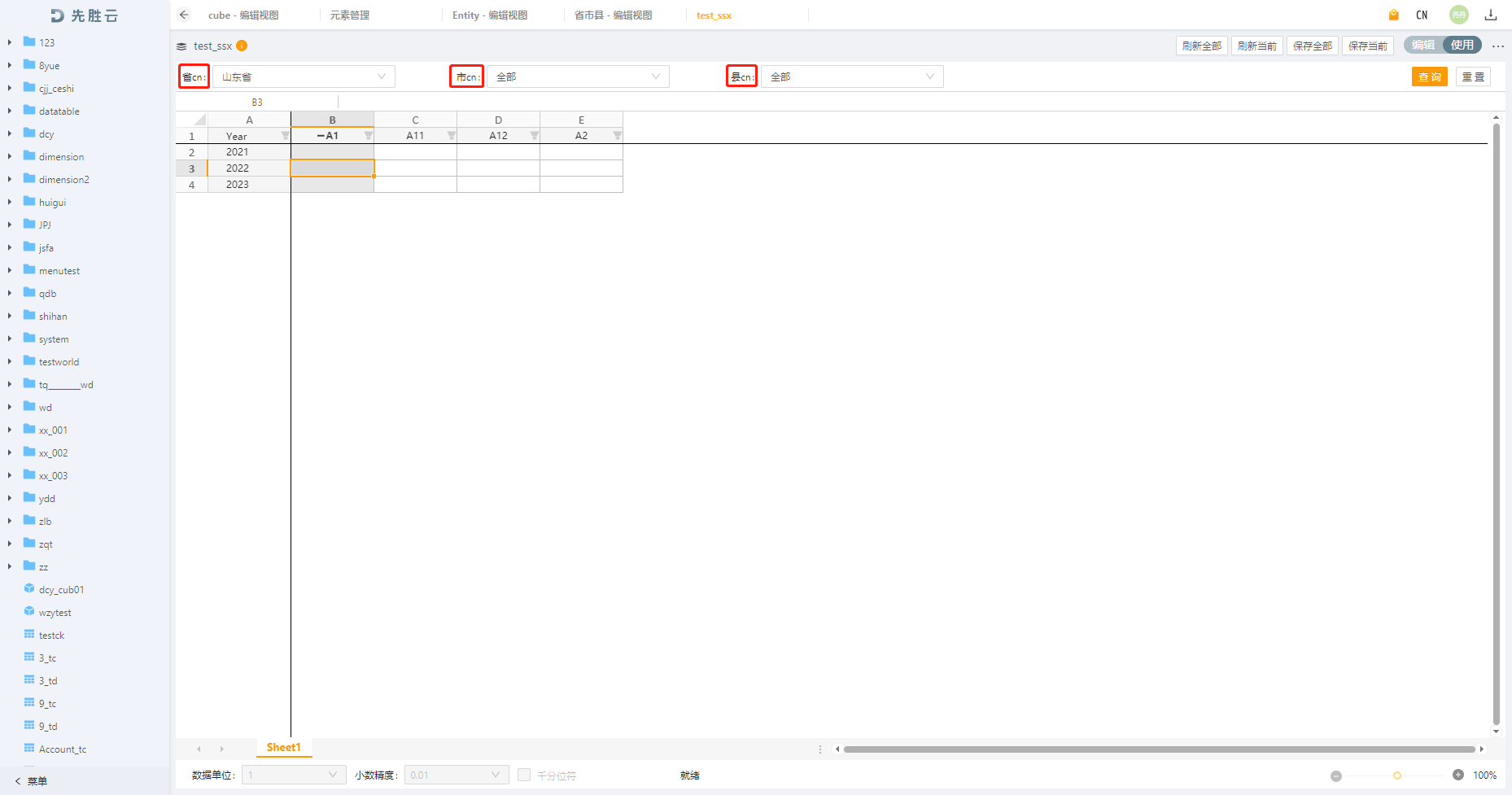
Task: Expand the 123 folder
Action: [x=9, y=42]
